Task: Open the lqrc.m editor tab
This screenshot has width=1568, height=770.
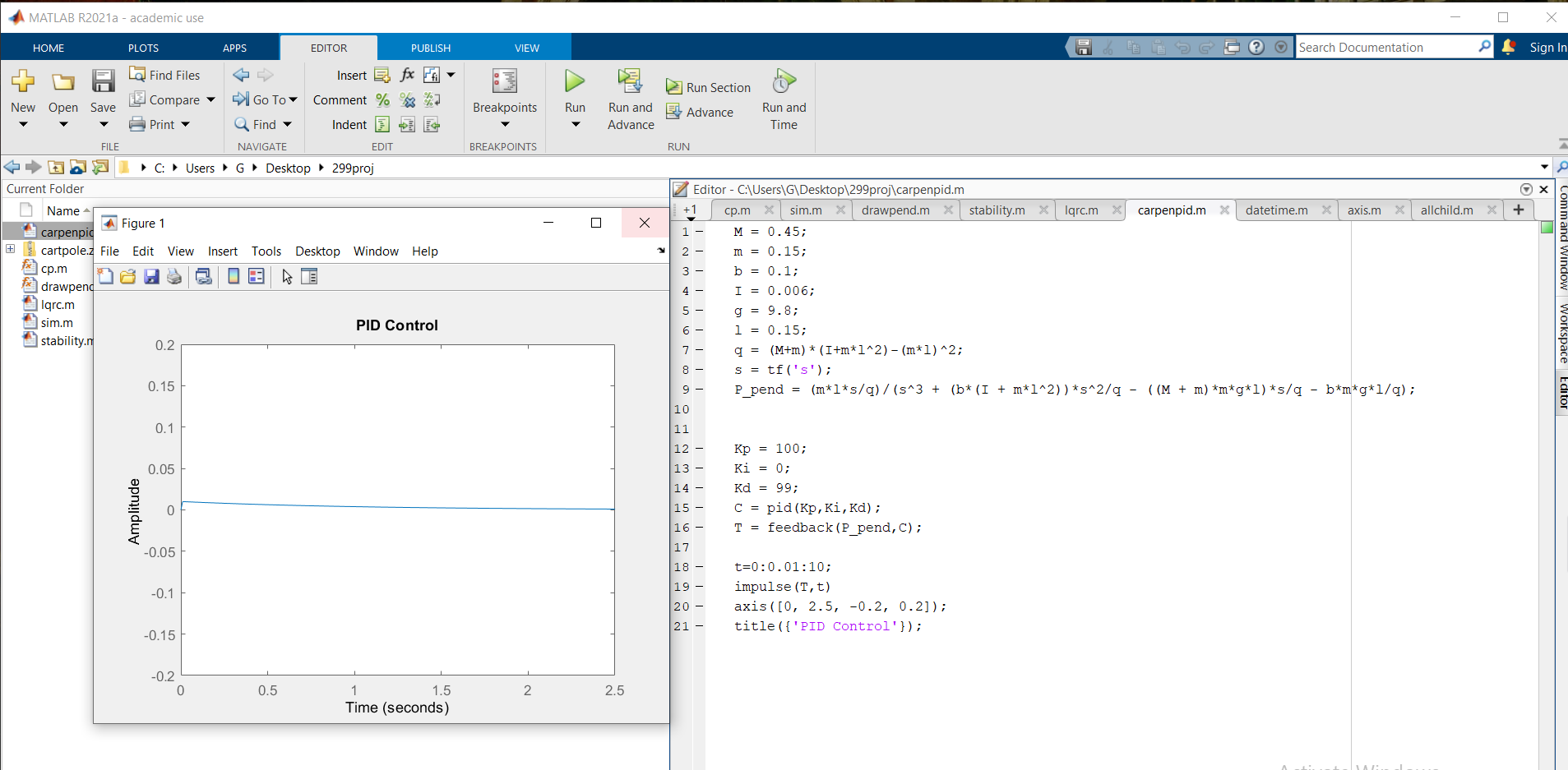Action: 1080,210
